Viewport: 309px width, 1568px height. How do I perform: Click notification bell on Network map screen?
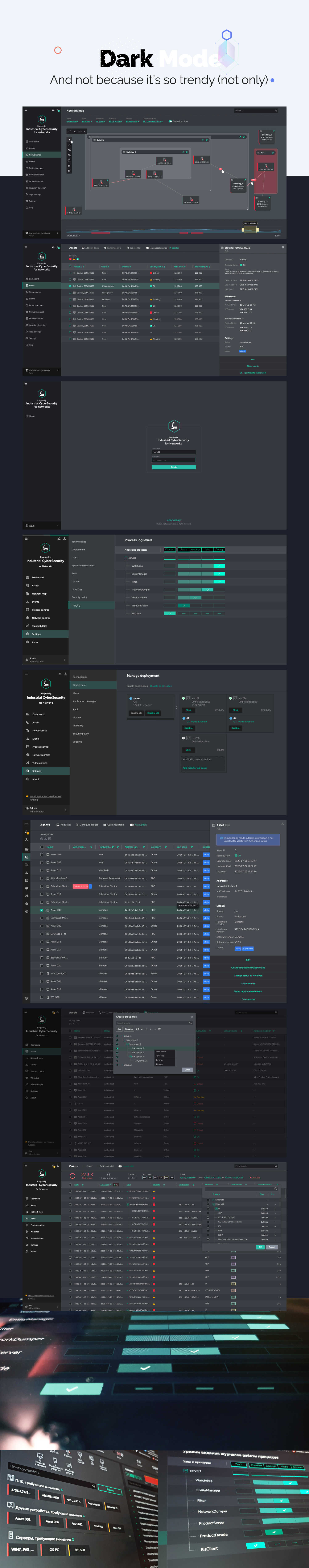[x=54, y=110]
